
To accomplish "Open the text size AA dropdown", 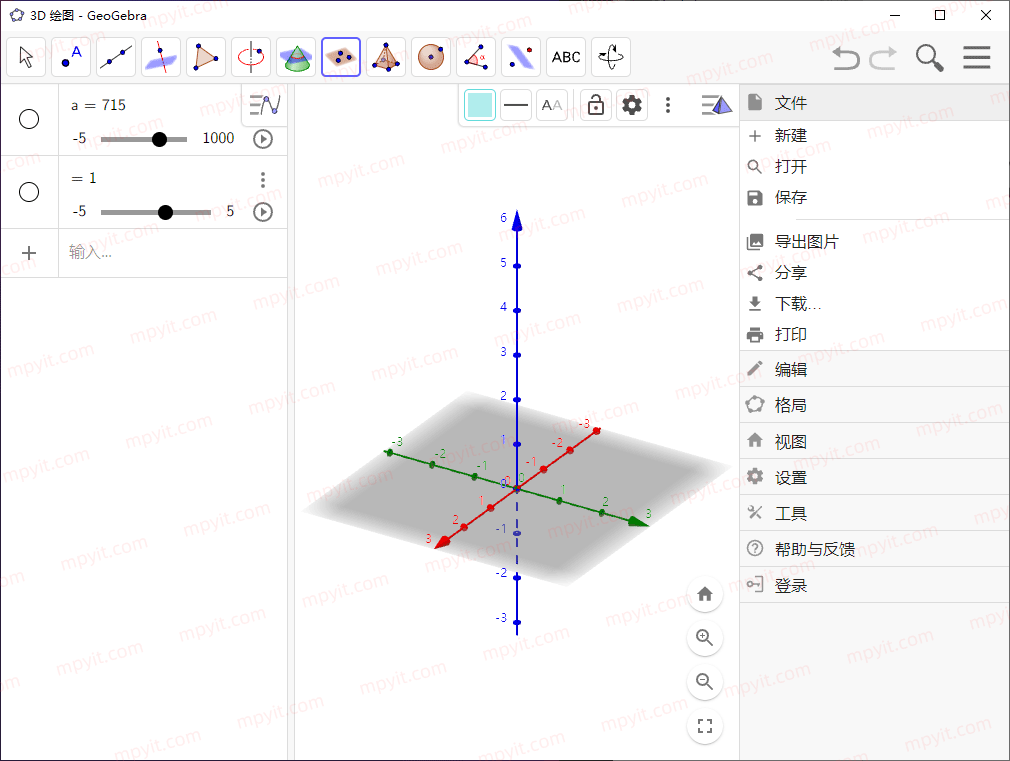I will [x=551, y=105].
